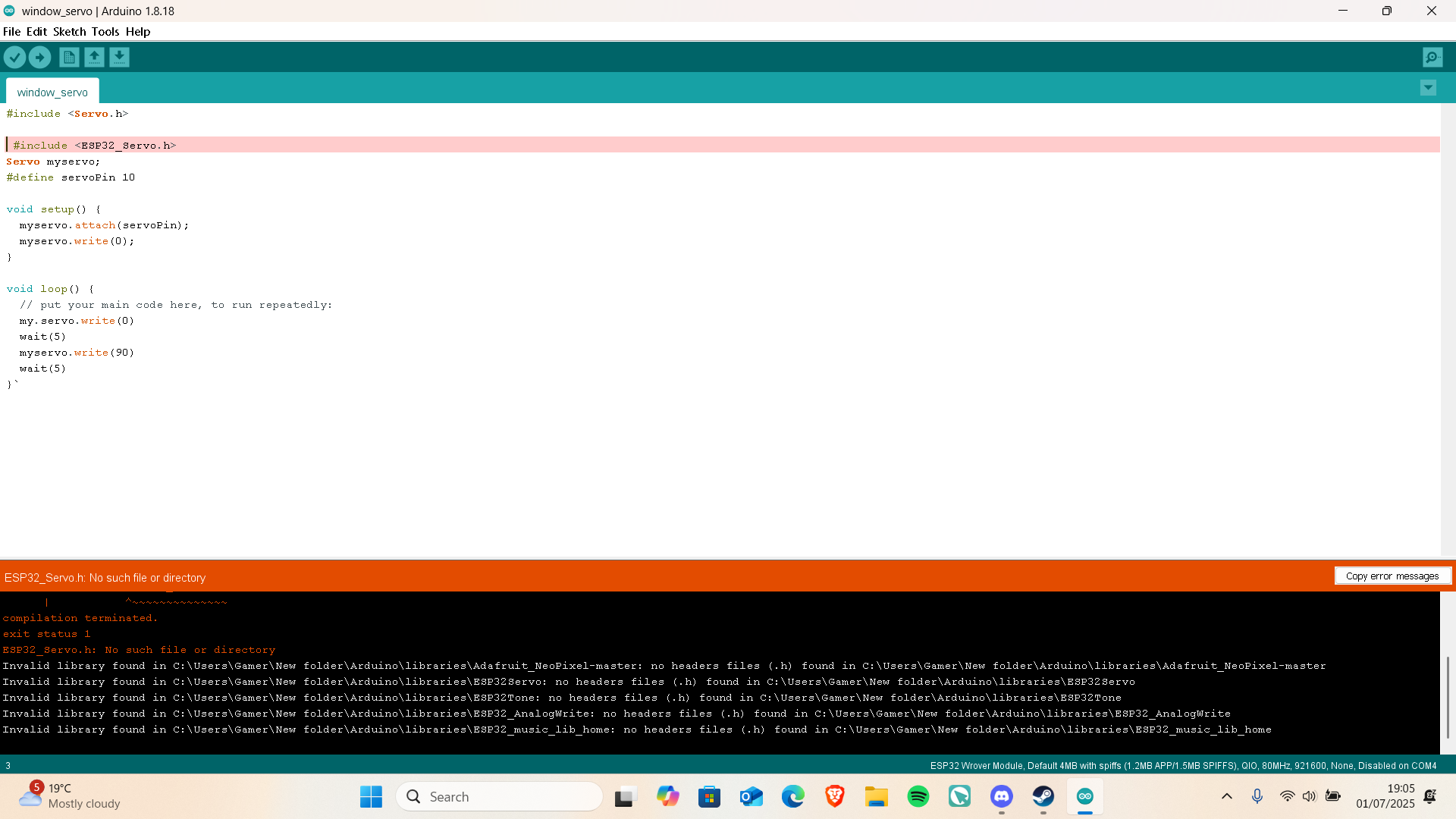The image size is (1456, 819).
Task: Open Task View in taskbar
Action: [624, 796]
